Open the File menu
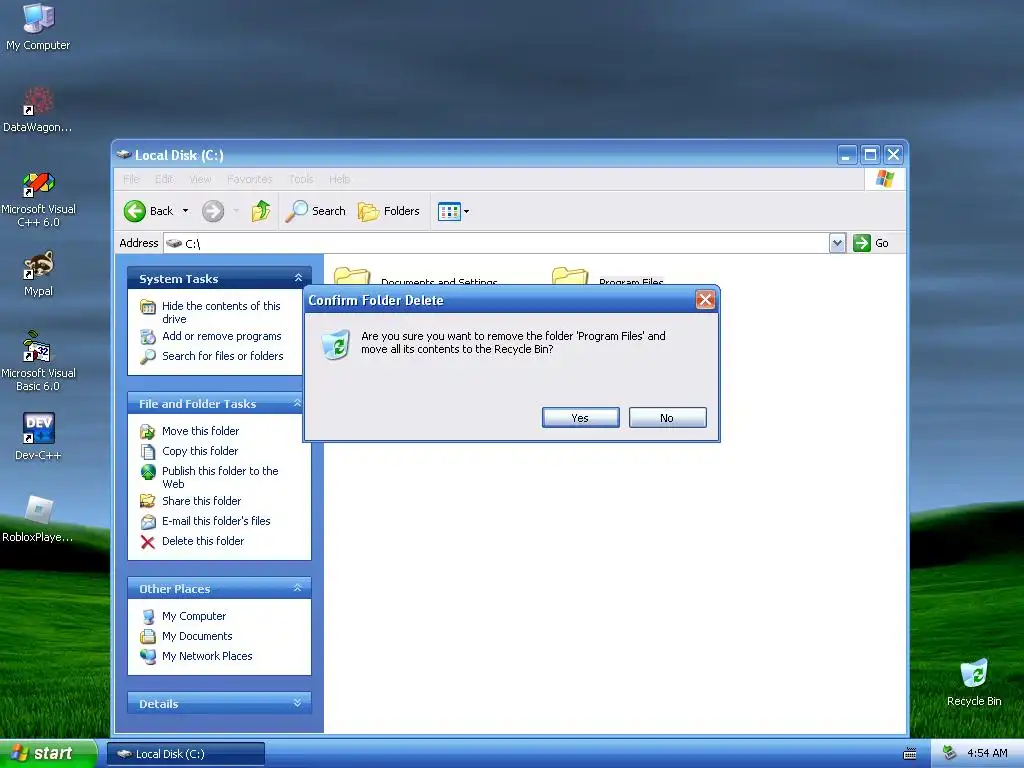The height and width of the screenshot is (768, 1024). pyautogui.click(x=131, y=179)
